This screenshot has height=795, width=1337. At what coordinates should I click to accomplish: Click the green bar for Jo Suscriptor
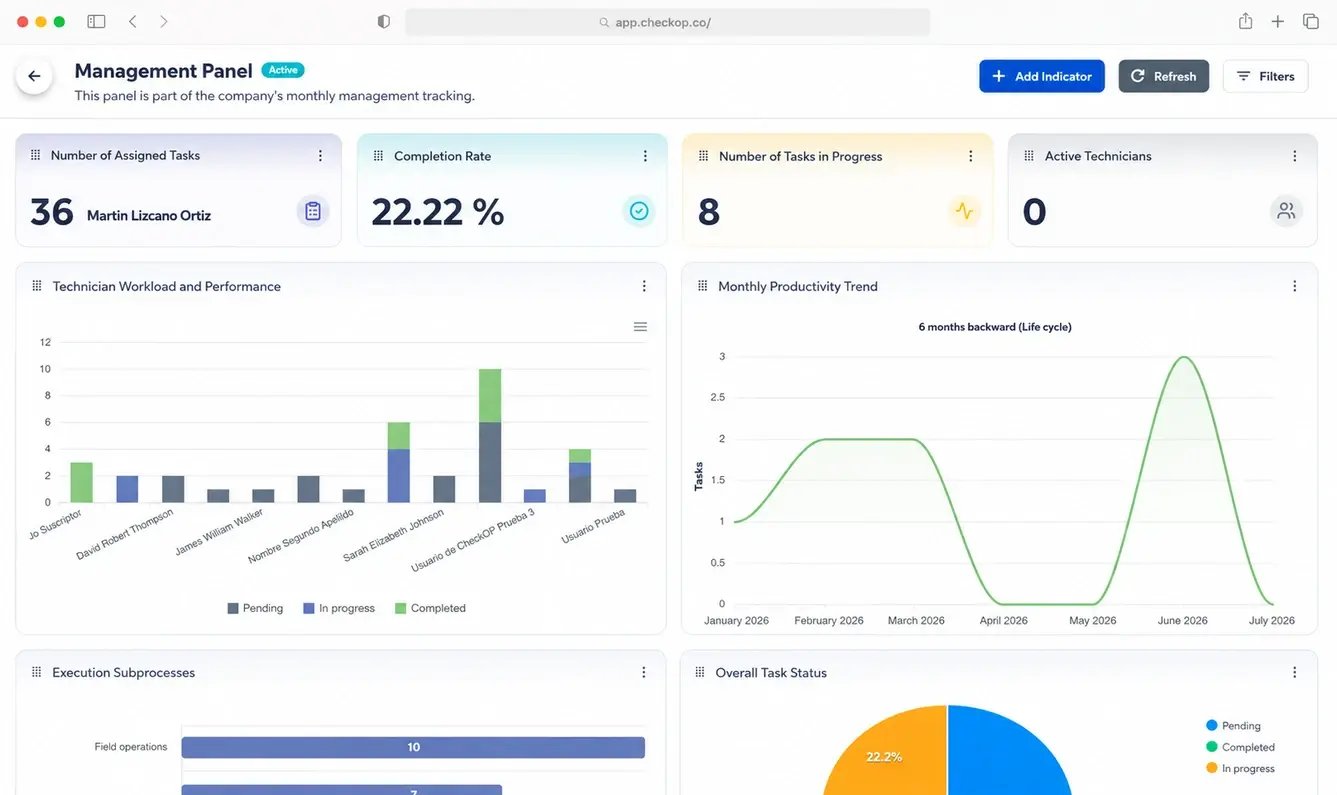tap(81, 482)
